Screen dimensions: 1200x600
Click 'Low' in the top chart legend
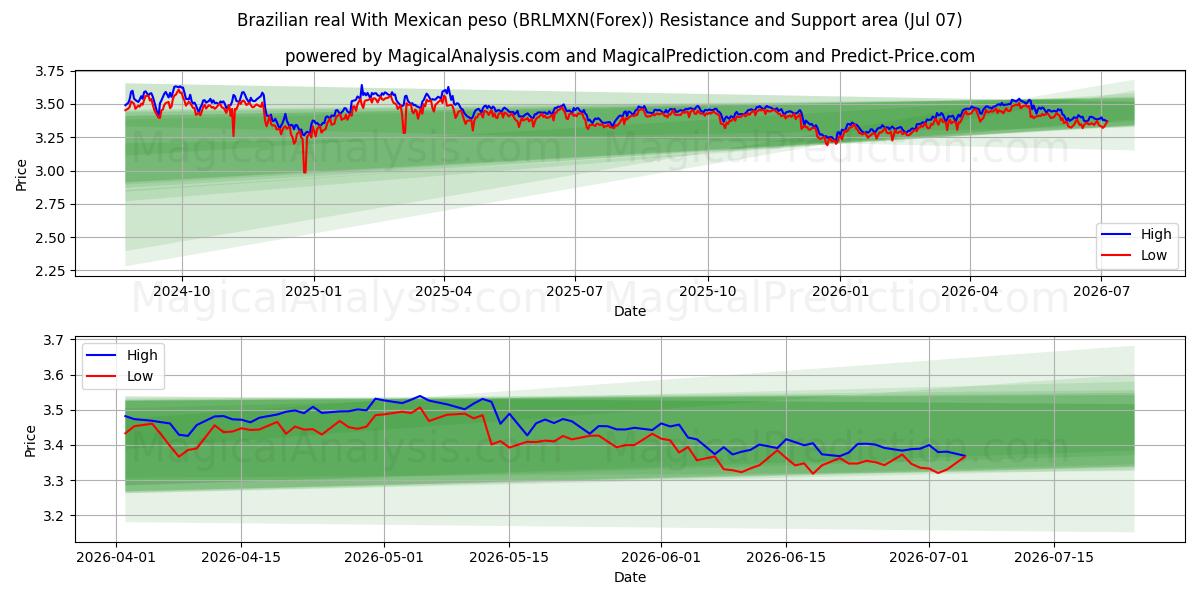click(x=1154, y=255)
